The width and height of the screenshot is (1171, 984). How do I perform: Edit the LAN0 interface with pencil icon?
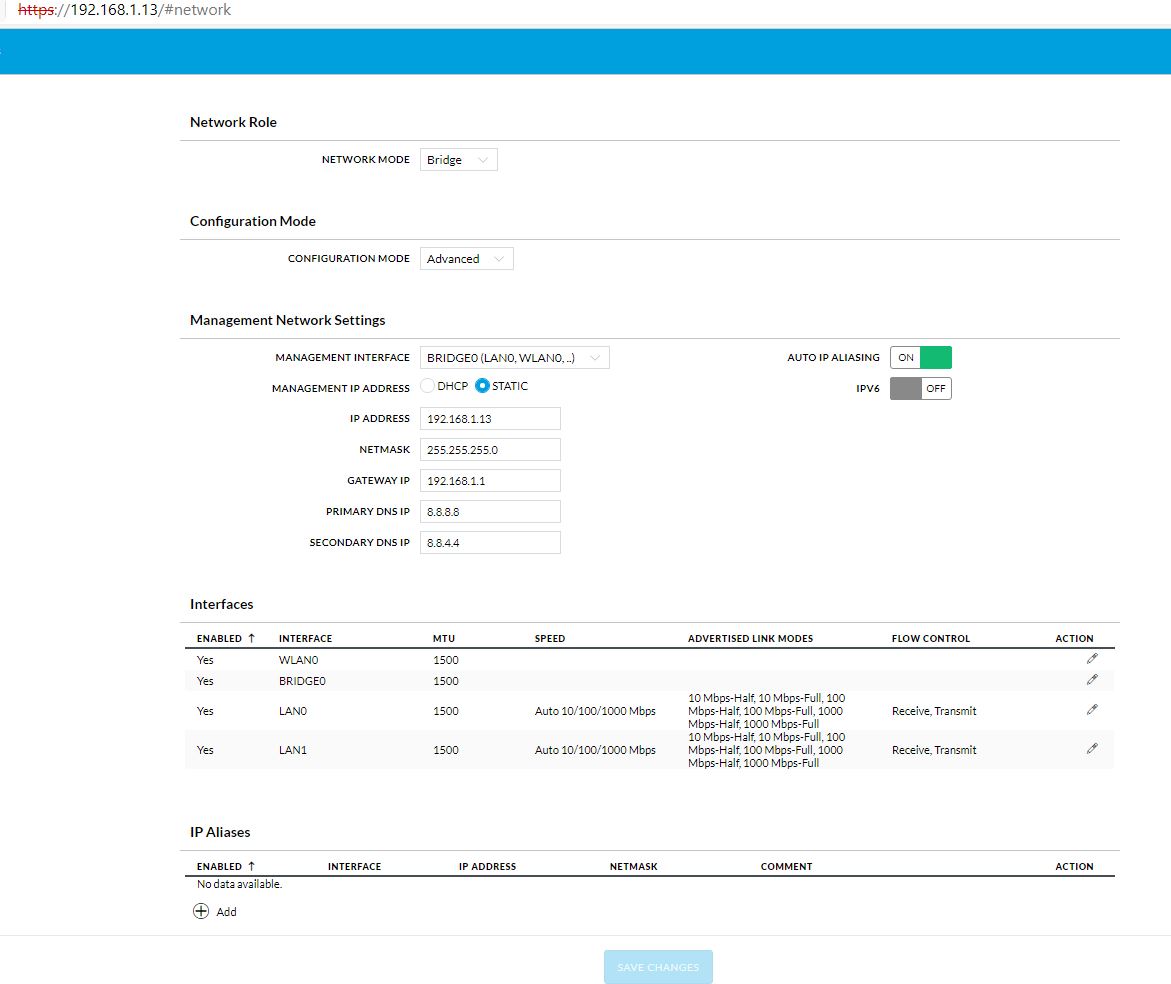pos(1092,709)
